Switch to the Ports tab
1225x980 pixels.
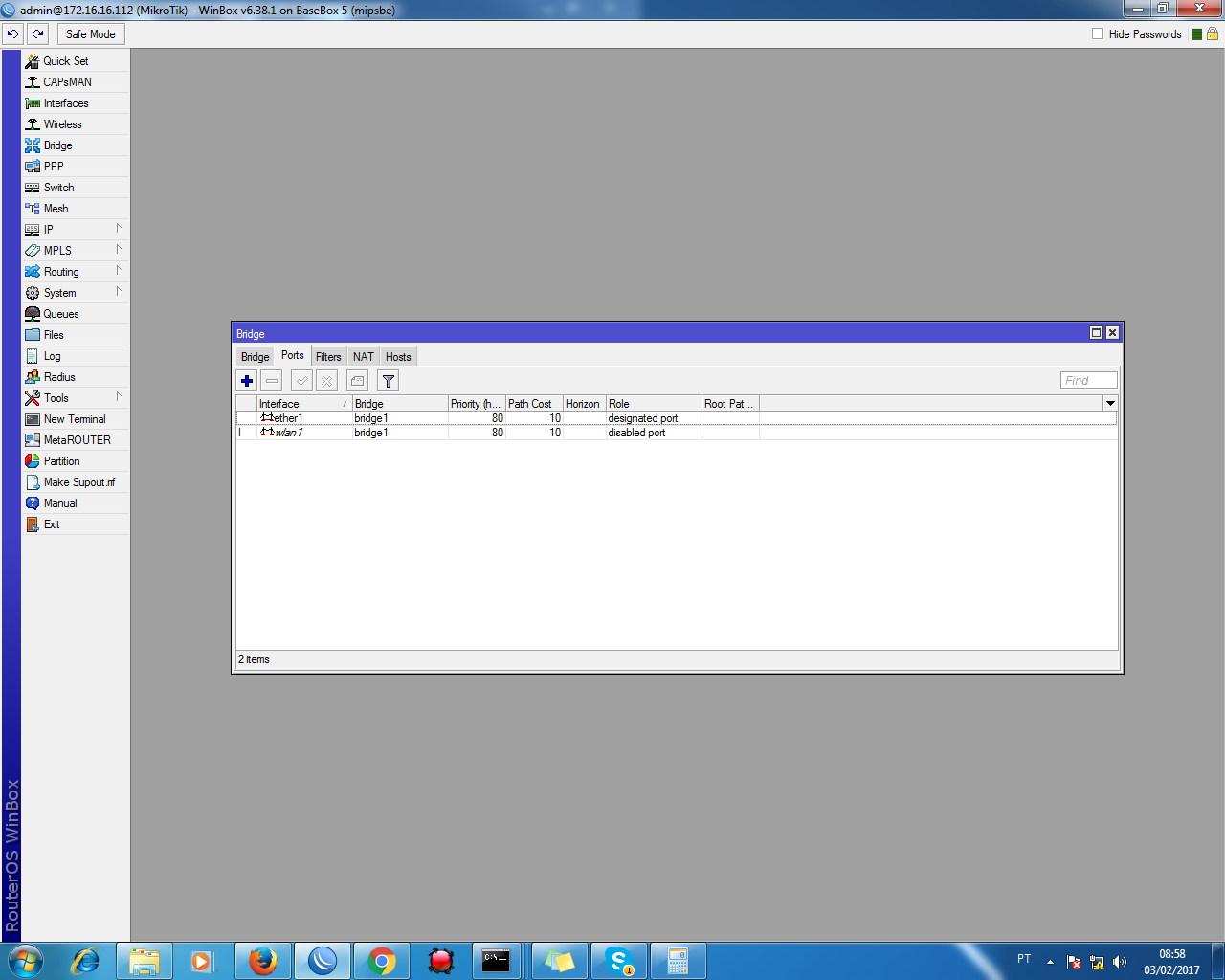(293, 356)
